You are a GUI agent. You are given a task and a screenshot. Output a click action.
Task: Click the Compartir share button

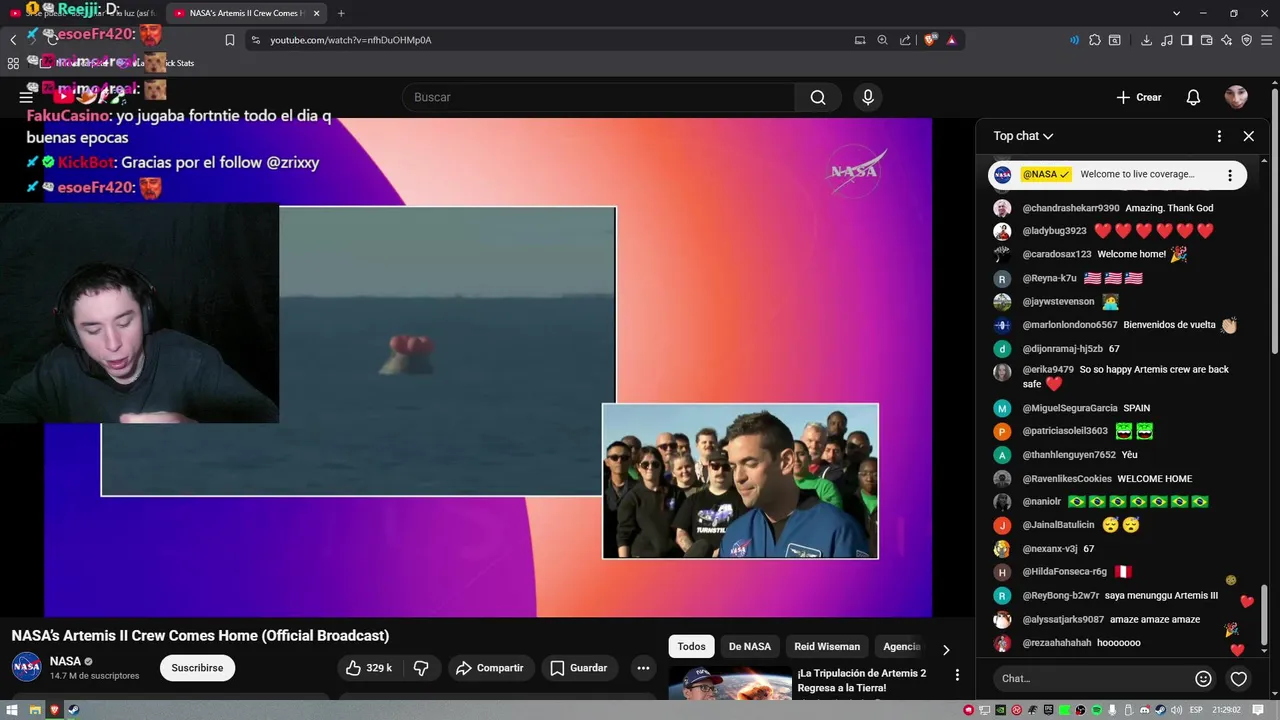coord(490,668)
